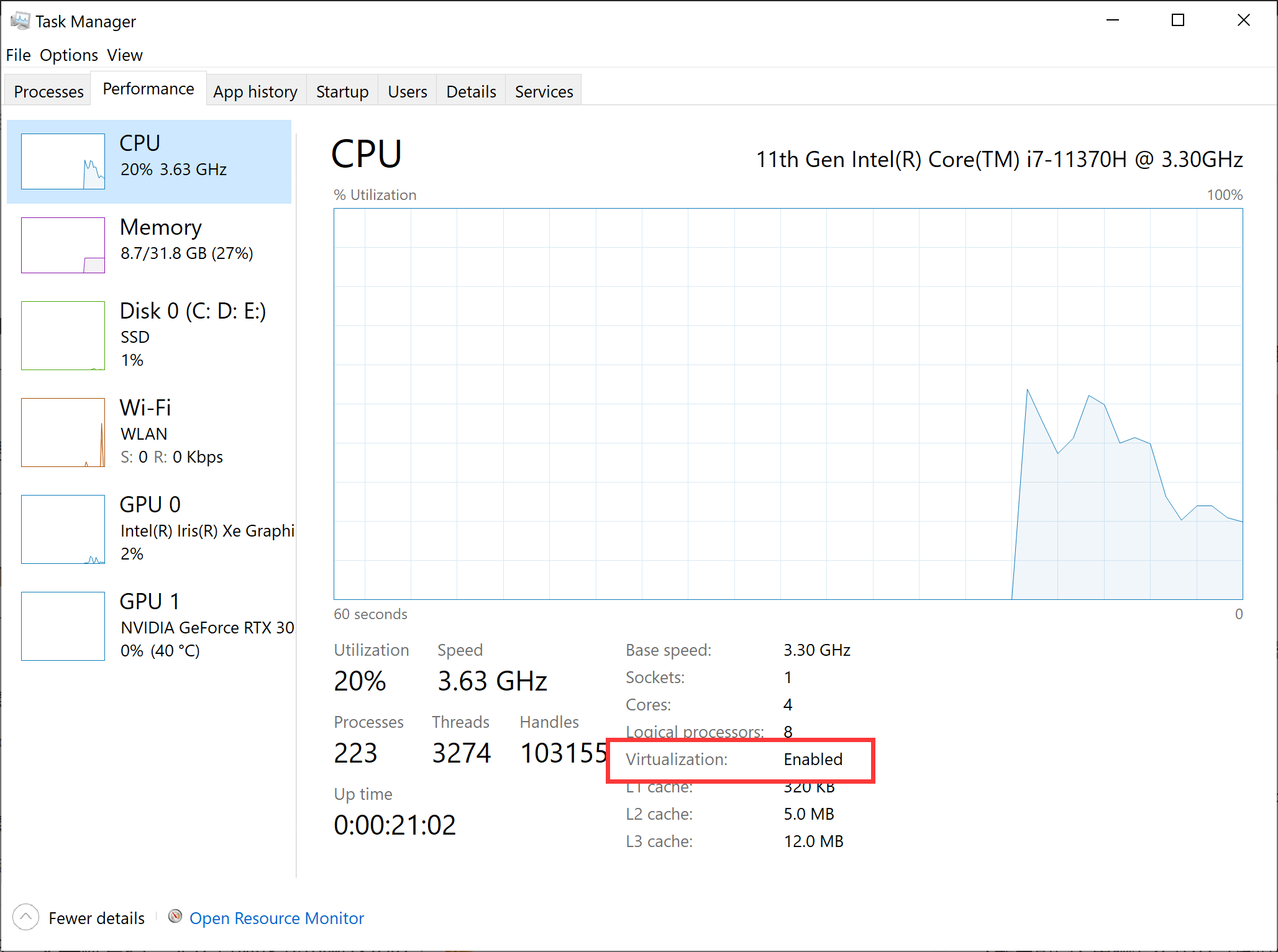Click inside the CPU utilization graph

788,404
